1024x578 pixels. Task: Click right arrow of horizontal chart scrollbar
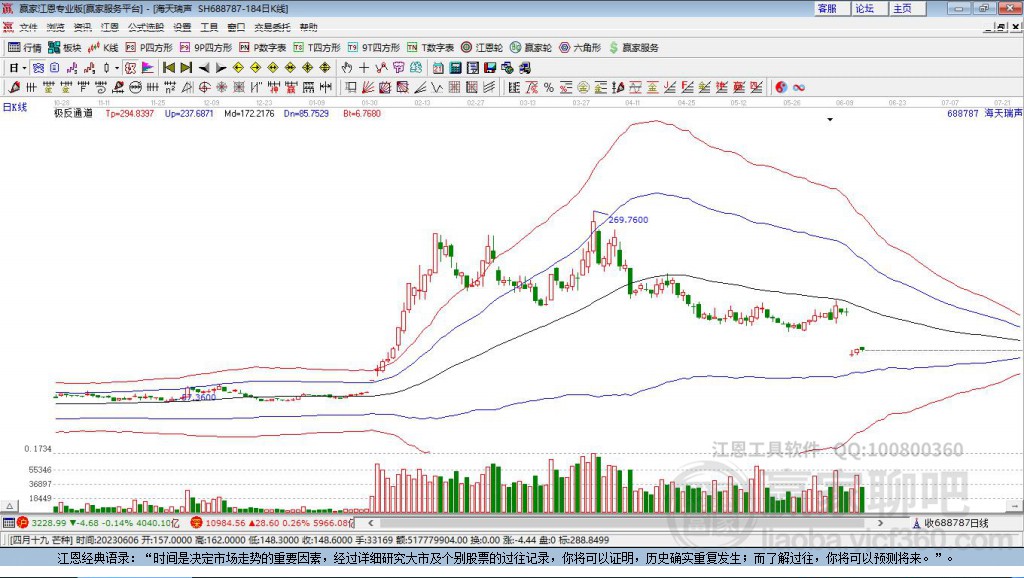click(880, 522)
